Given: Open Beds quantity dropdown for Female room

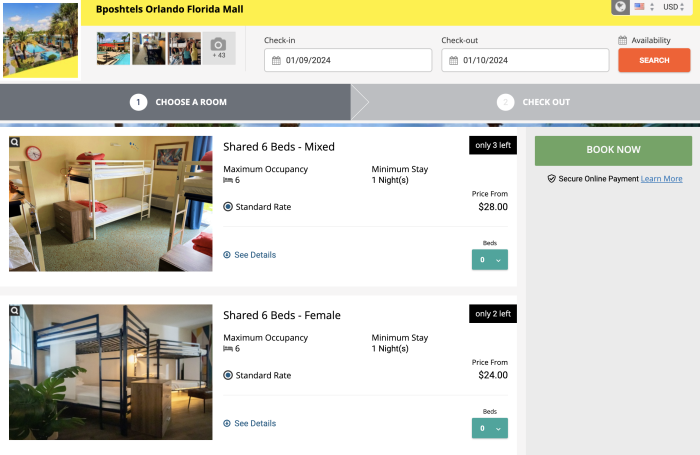Looking at the screenshot, I should pyautogui.click(x=489, y=428).
